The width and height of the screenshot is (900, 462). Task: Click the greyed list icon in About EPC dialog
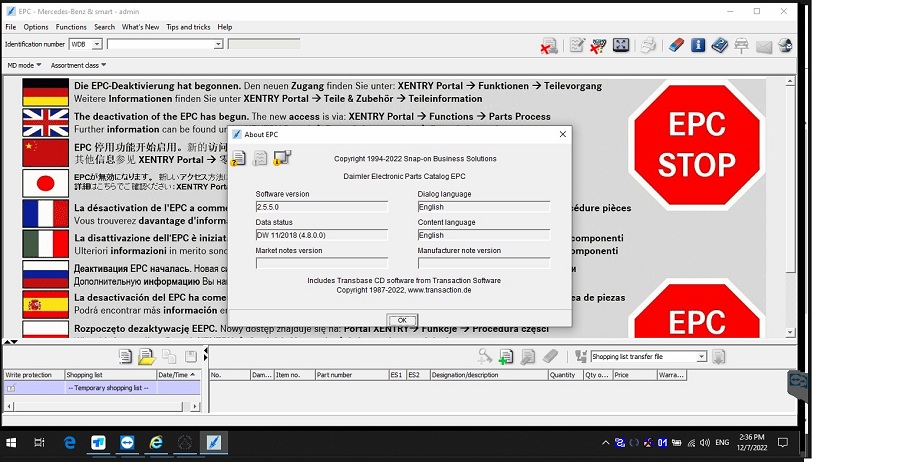point(260,158)
